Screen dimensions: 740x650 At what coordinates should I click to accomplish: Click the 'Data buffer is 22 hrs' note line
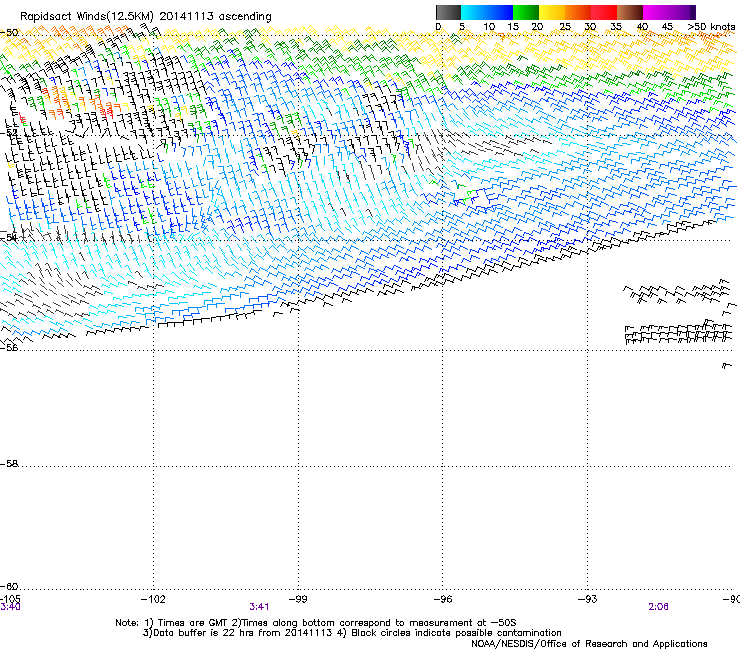[x=352, y=633]
